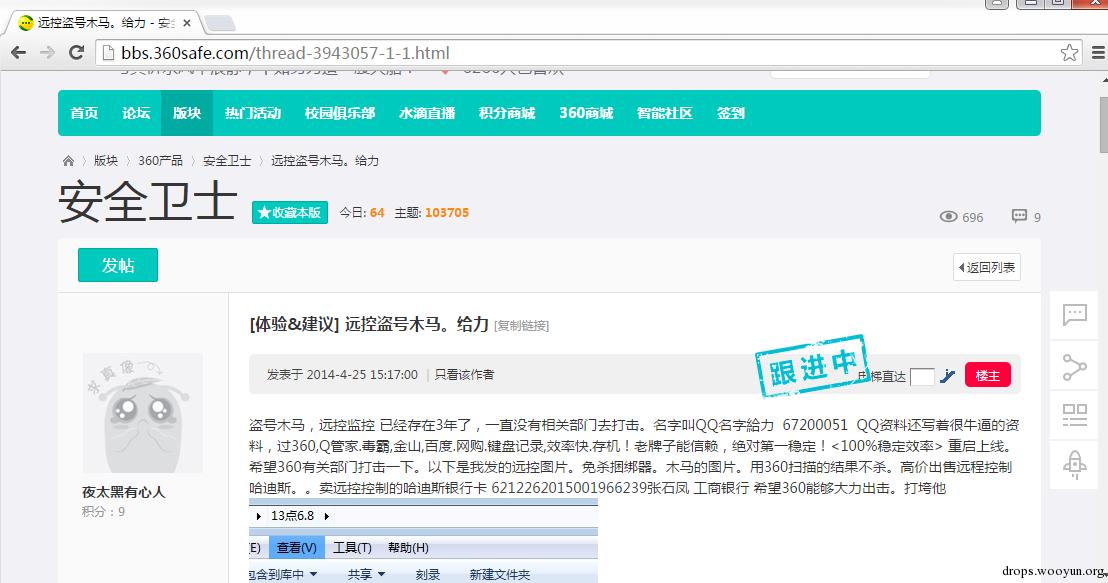Open the 水滴直播 nav item
Screen dimensions: 1108x583
tap(427, 113)
